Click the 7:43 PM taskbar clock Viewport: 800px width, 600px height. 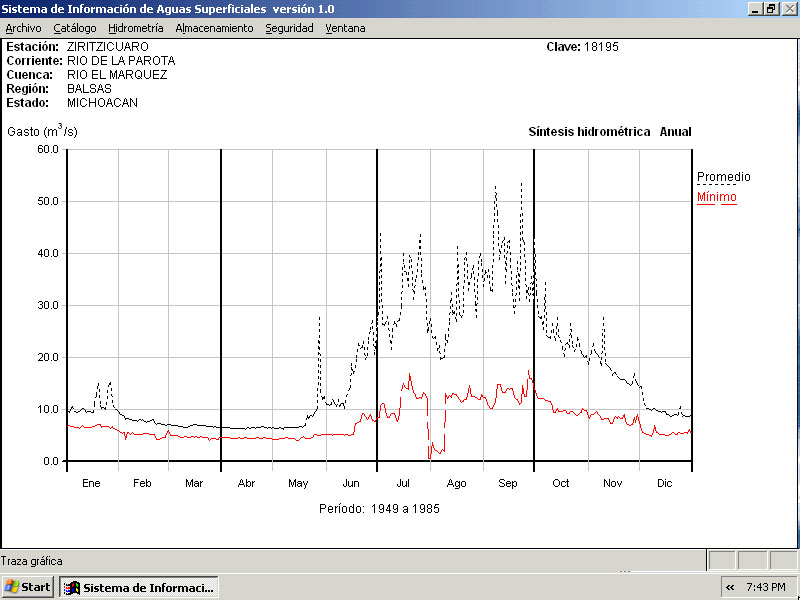771,587
